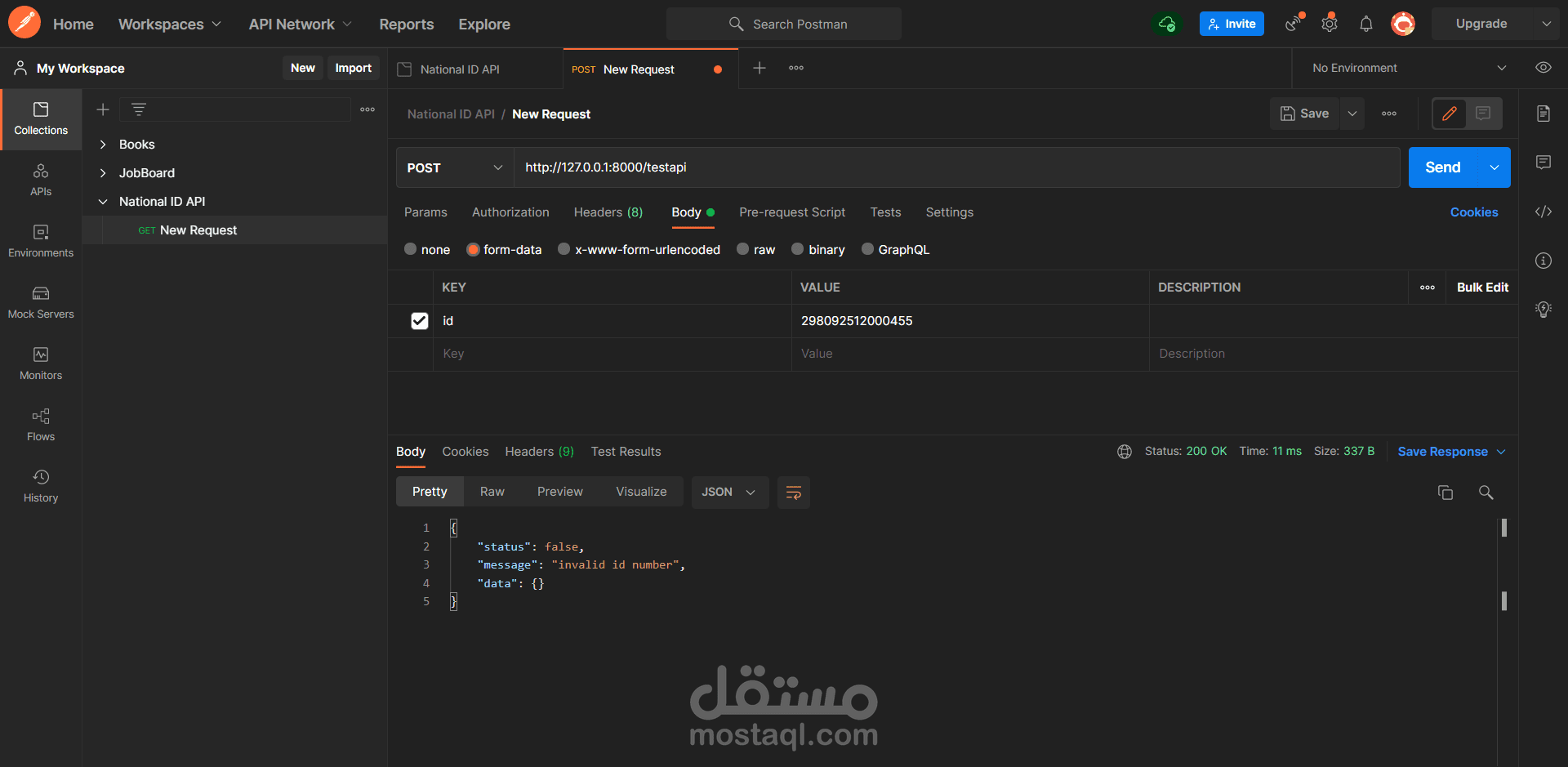Expand the JobBoard collection
Viewport: 1568px width, 767px height.
coord(103,173)
